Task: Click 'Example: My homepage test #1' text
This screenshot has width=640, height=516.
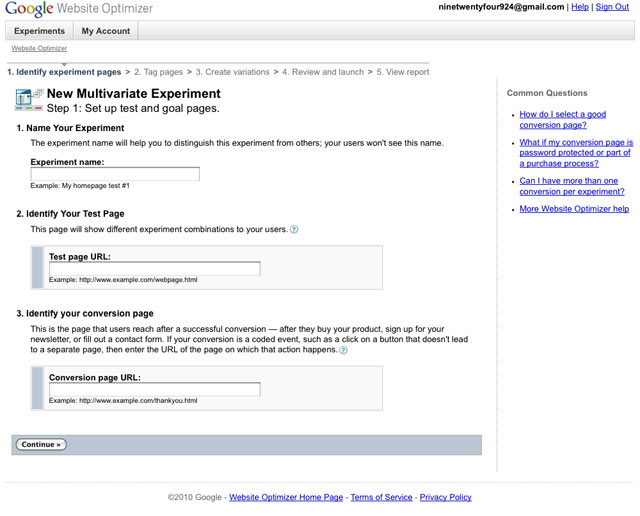Action: pos(80,186)
